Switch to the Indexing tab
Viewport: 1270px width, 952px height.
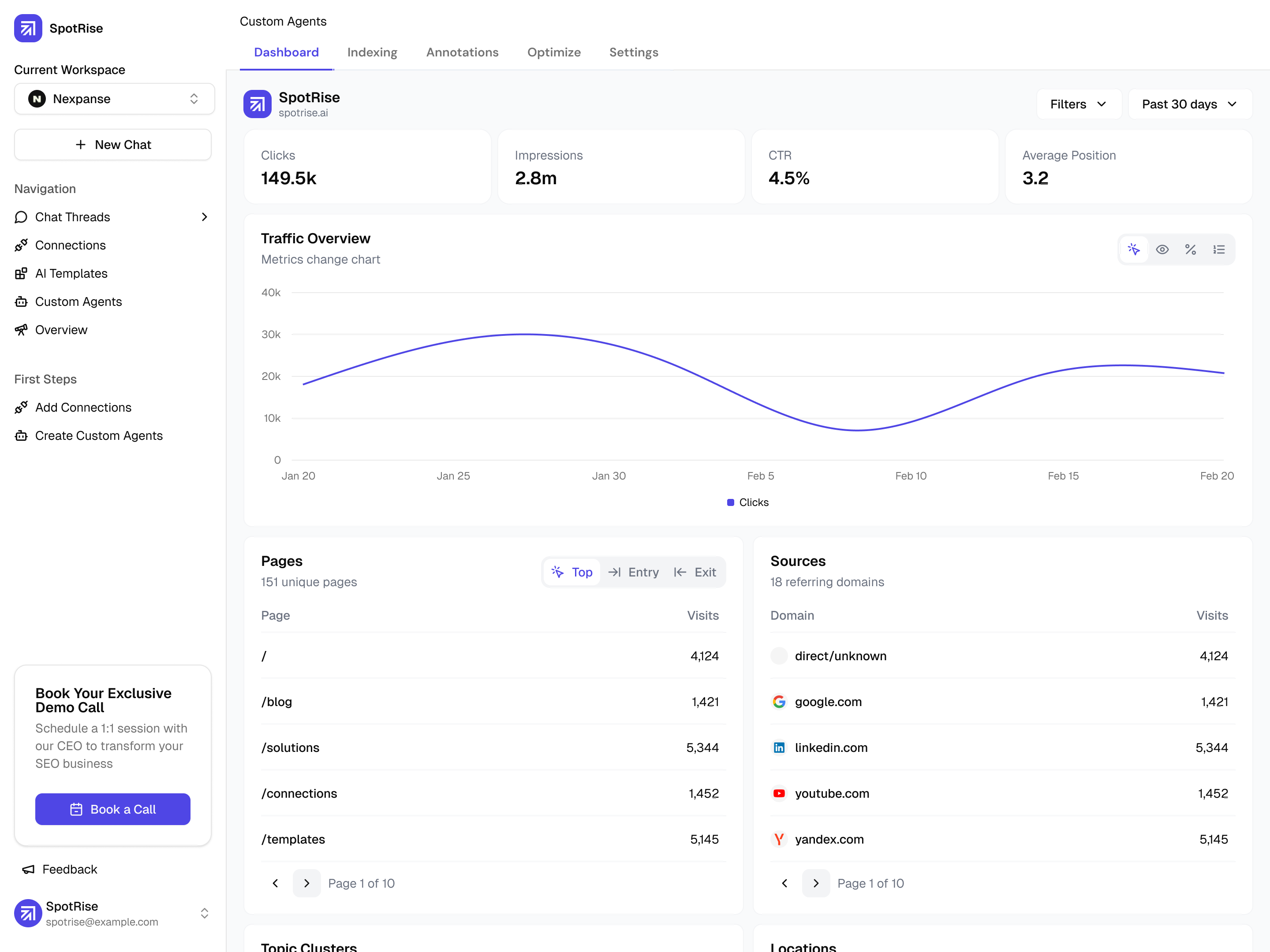372,52
